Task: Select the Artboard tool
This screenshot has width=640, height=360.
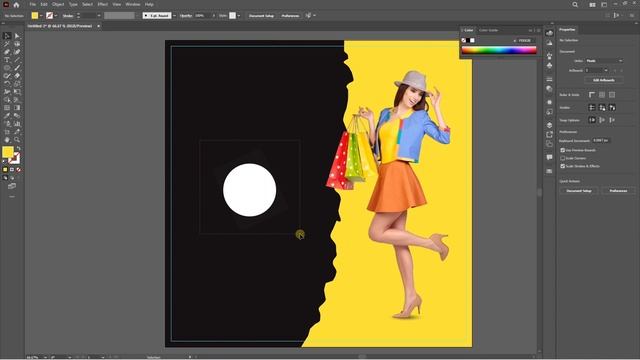Action: click(x=7, y=131)
